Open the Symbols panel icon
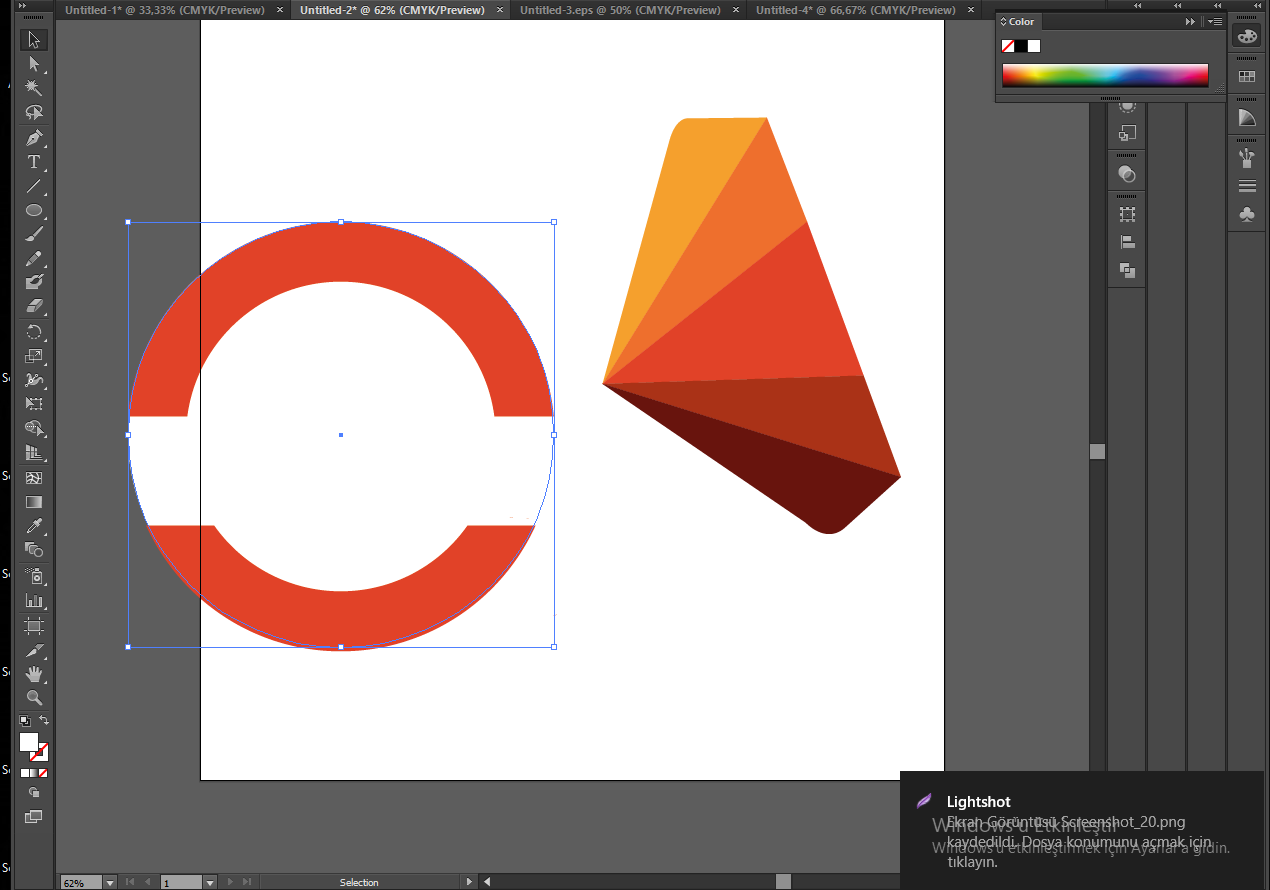The image size is (1270, 890). 1246,214
